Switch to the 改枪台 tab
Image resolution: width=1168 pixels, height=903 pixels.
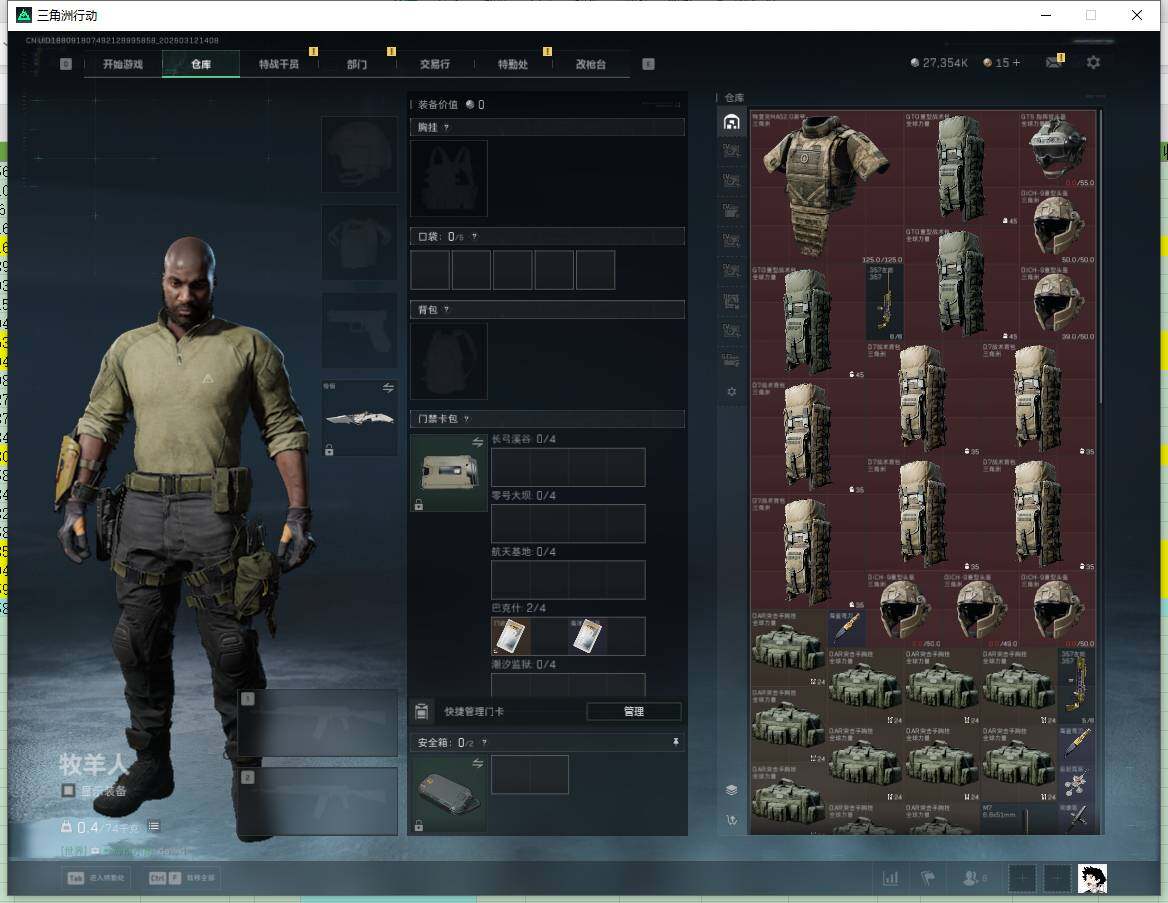tap(591, 64)
